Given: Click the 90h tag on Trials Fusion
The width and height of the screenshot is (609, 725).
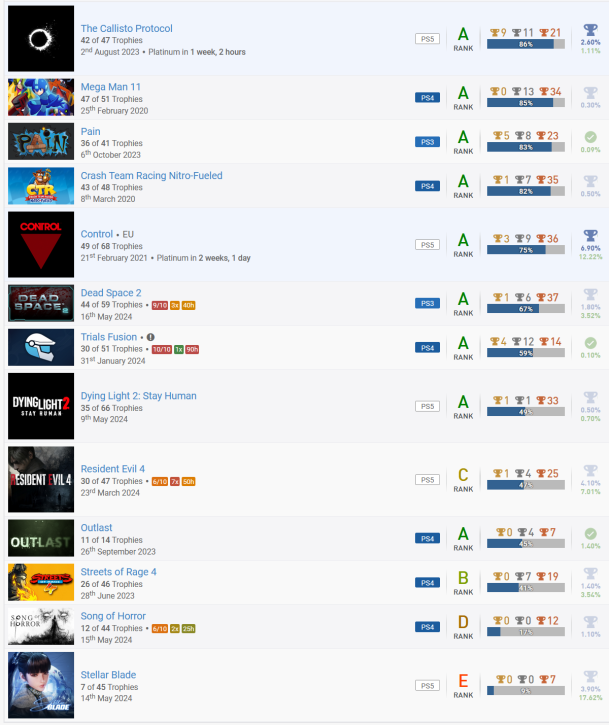Looking at the screenshot, I should tap(192, 350).
